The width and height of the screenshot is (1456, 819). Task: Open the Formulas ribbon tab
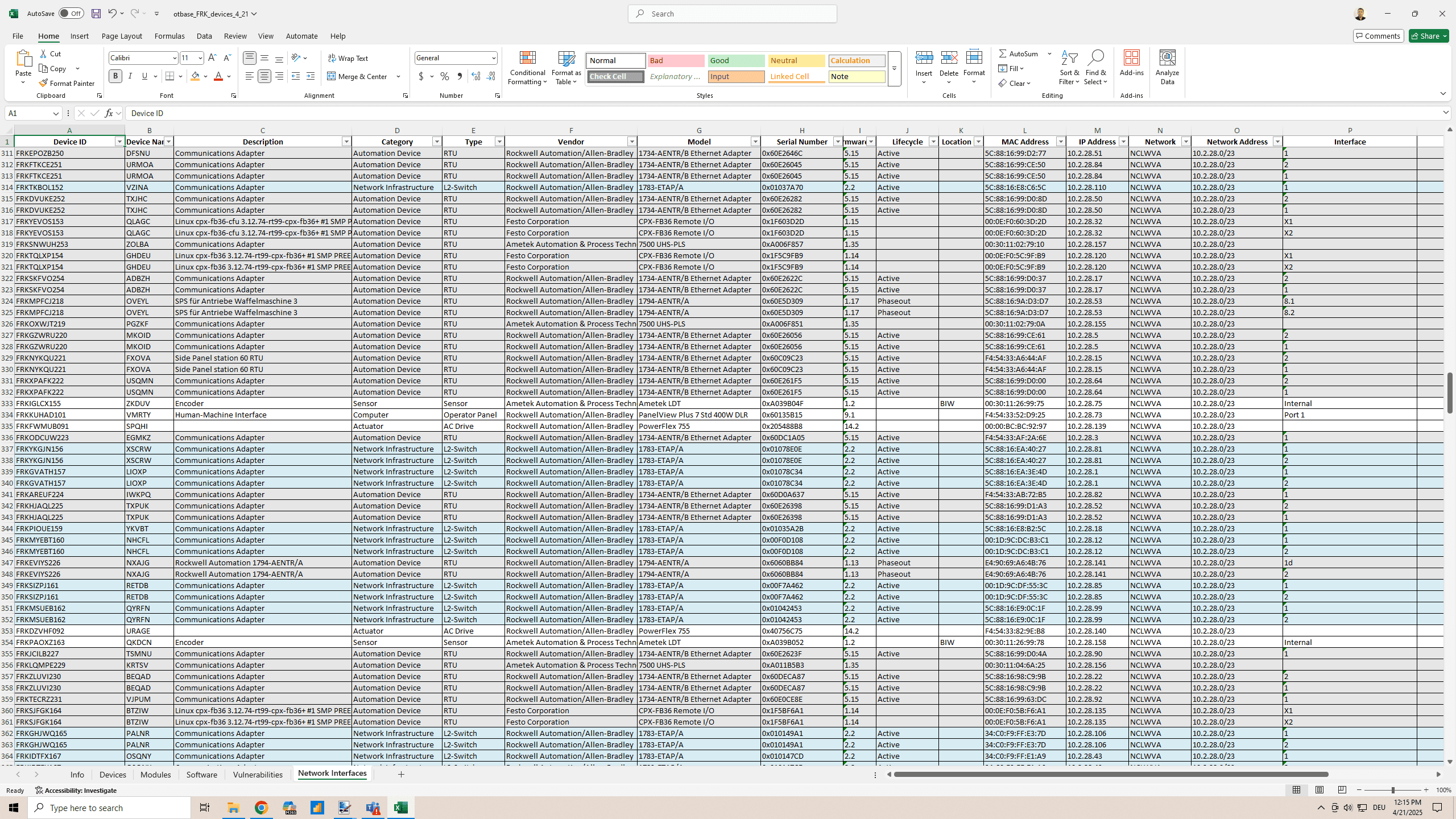tap(169, 36)
